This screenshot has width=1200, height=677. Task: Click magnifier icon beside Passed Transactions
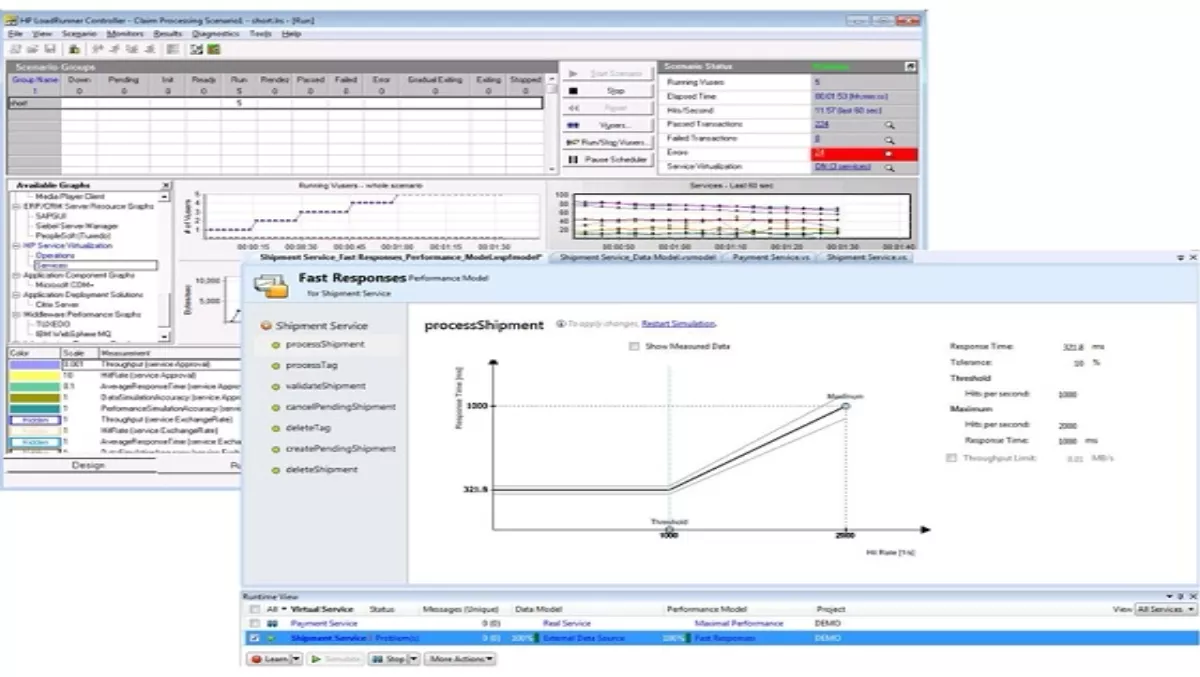(x=888, y=126)
